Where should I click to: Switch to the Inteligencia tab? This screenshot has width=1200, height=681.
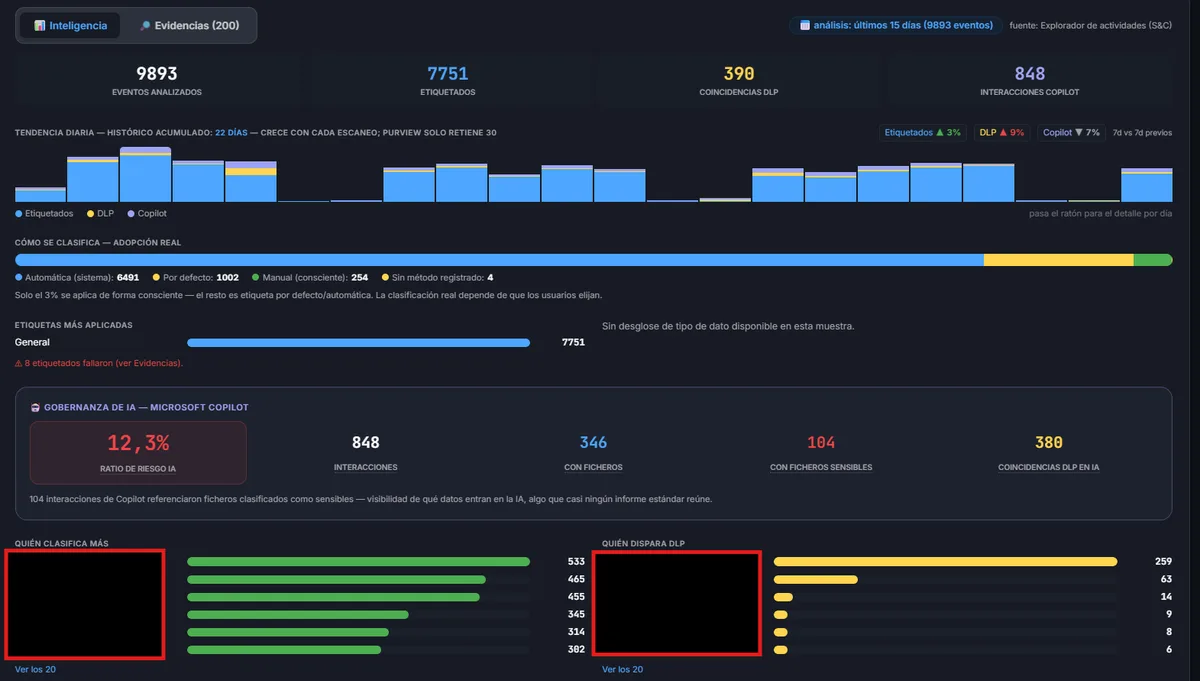pos(70,26)
